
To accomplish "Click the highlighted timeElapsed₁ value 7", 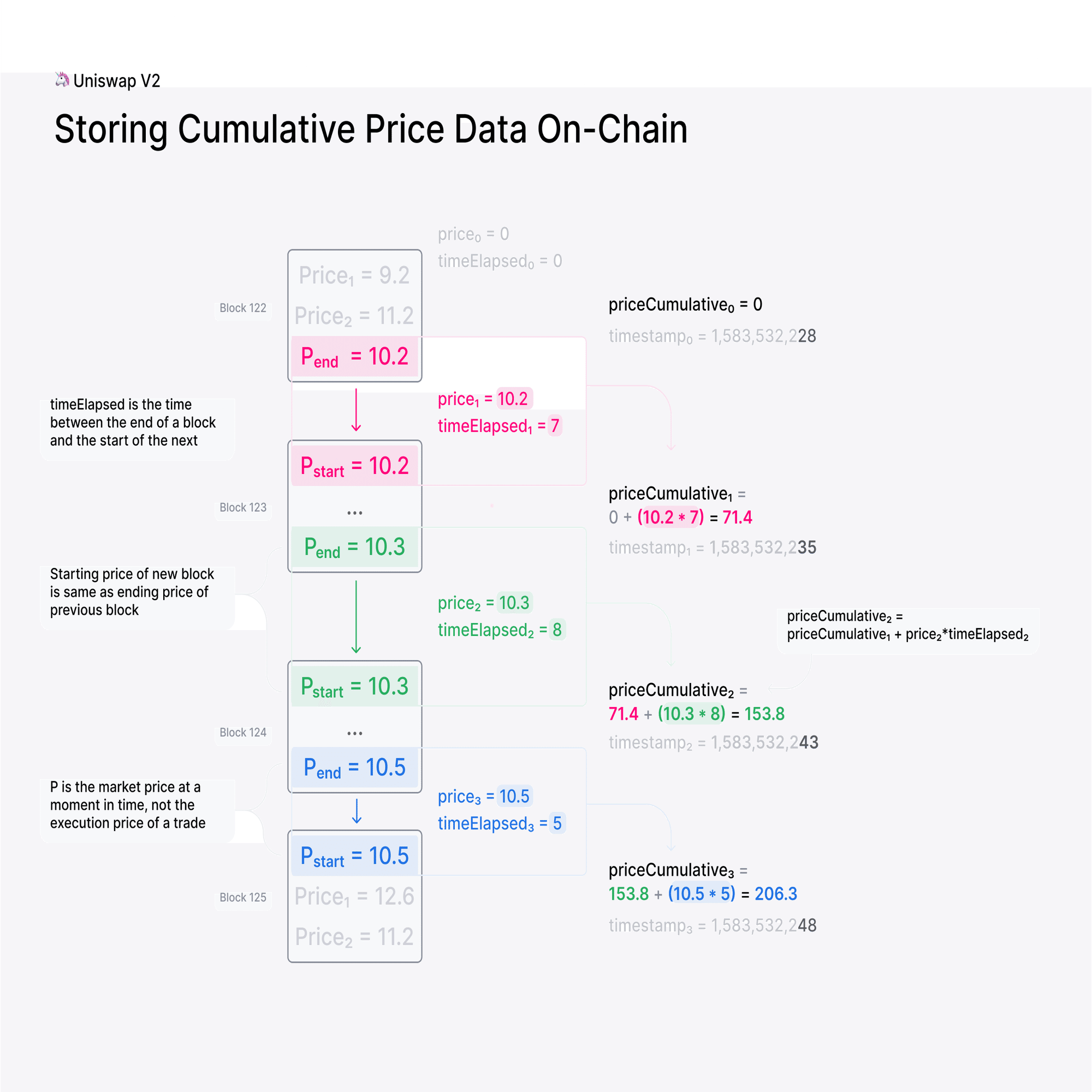I will click(x=555, y=426).
